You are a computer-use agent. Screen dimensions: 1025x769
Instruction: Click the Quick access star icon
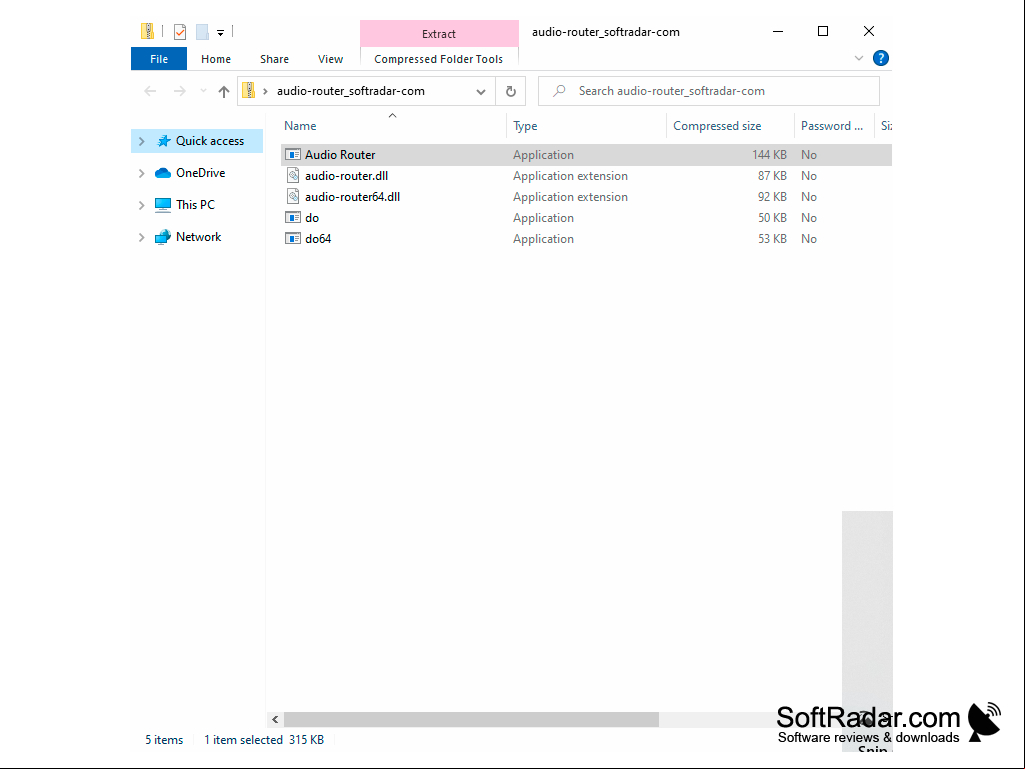[x=163, y=141]
